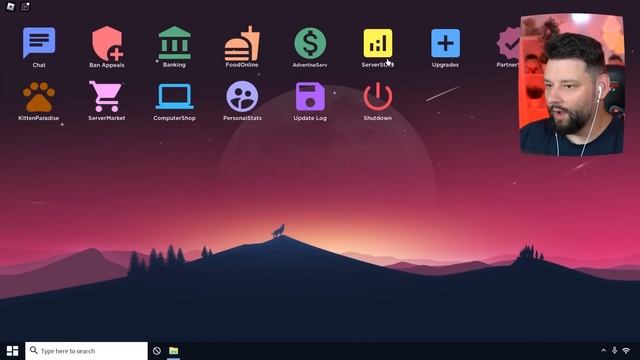The height and width of the screenshot is (360, 640).
Task: Open the Ban Appeals shield icon
Action: click(107, 43)
